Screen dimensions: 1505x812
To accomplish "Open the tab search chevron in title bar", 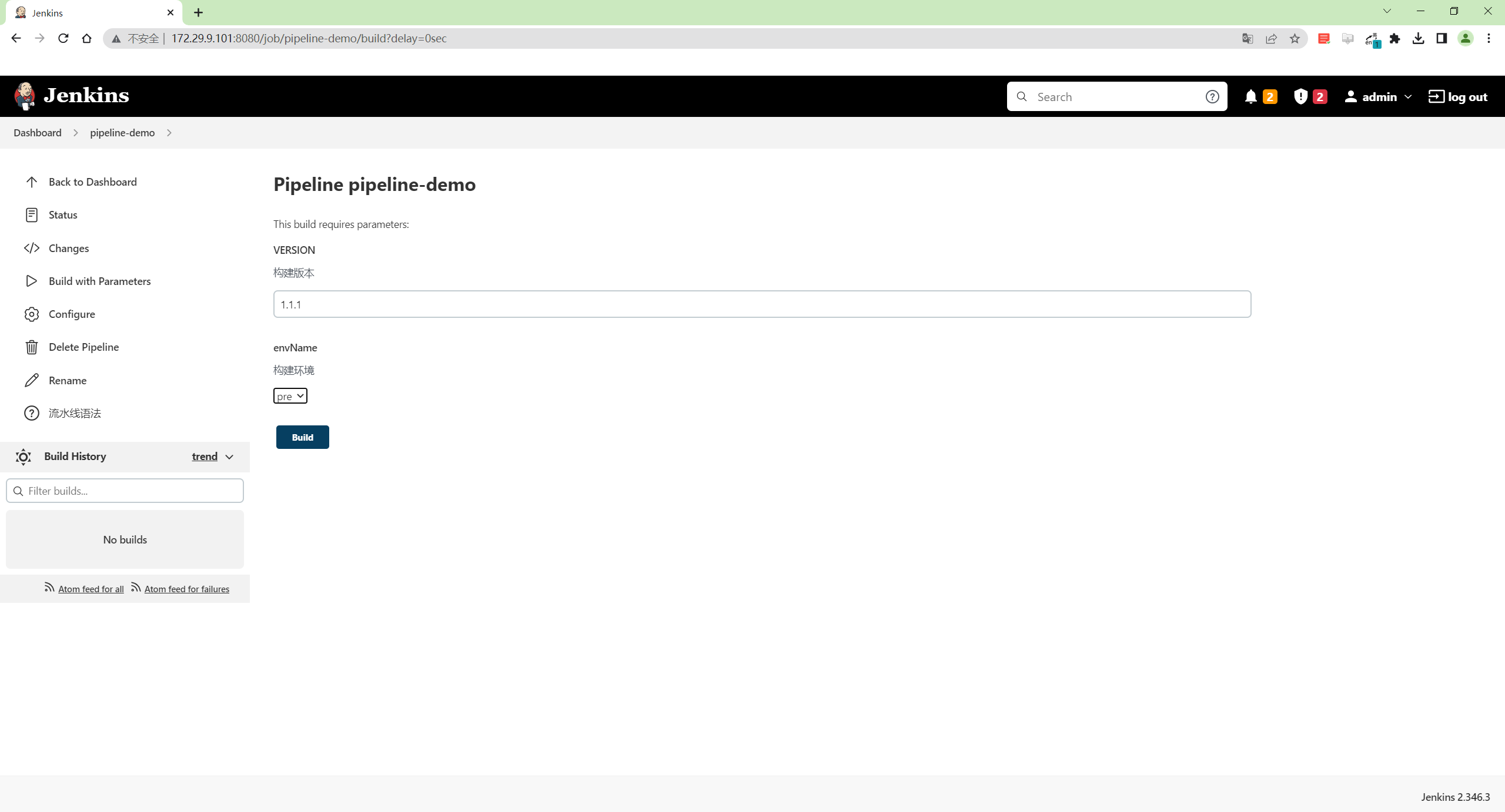I will [1387, 11].
